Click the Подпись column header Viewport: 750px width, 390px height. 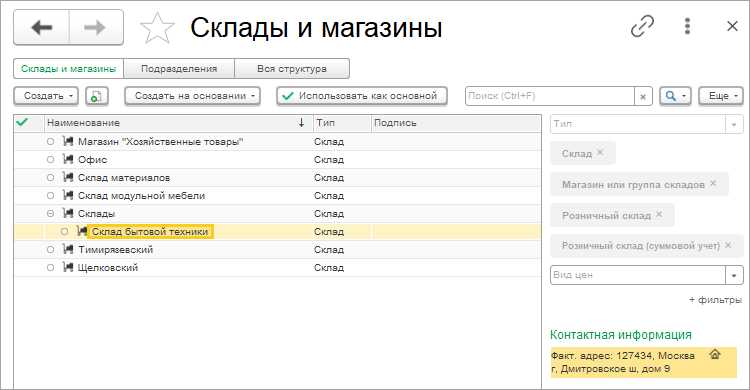[456, 123]
